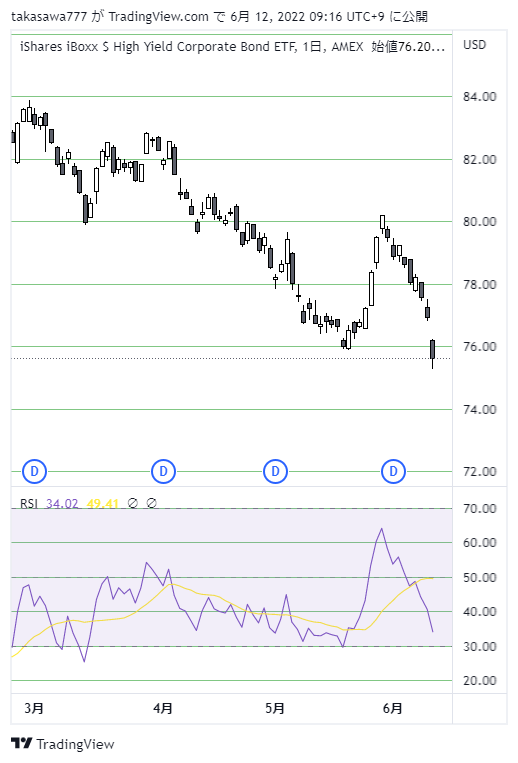Click the 40.00 RSI scale label
This screenshot has width=518, height=763.
click(480, 612)
